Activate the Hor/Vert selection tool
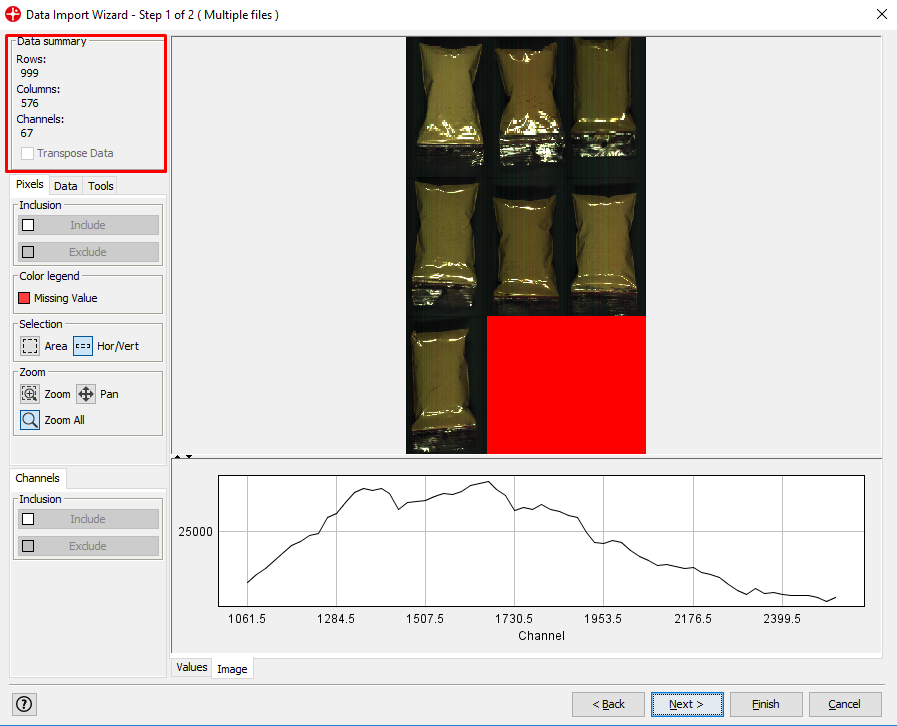Viewport: 897px width, 726px height. point(83,346)
